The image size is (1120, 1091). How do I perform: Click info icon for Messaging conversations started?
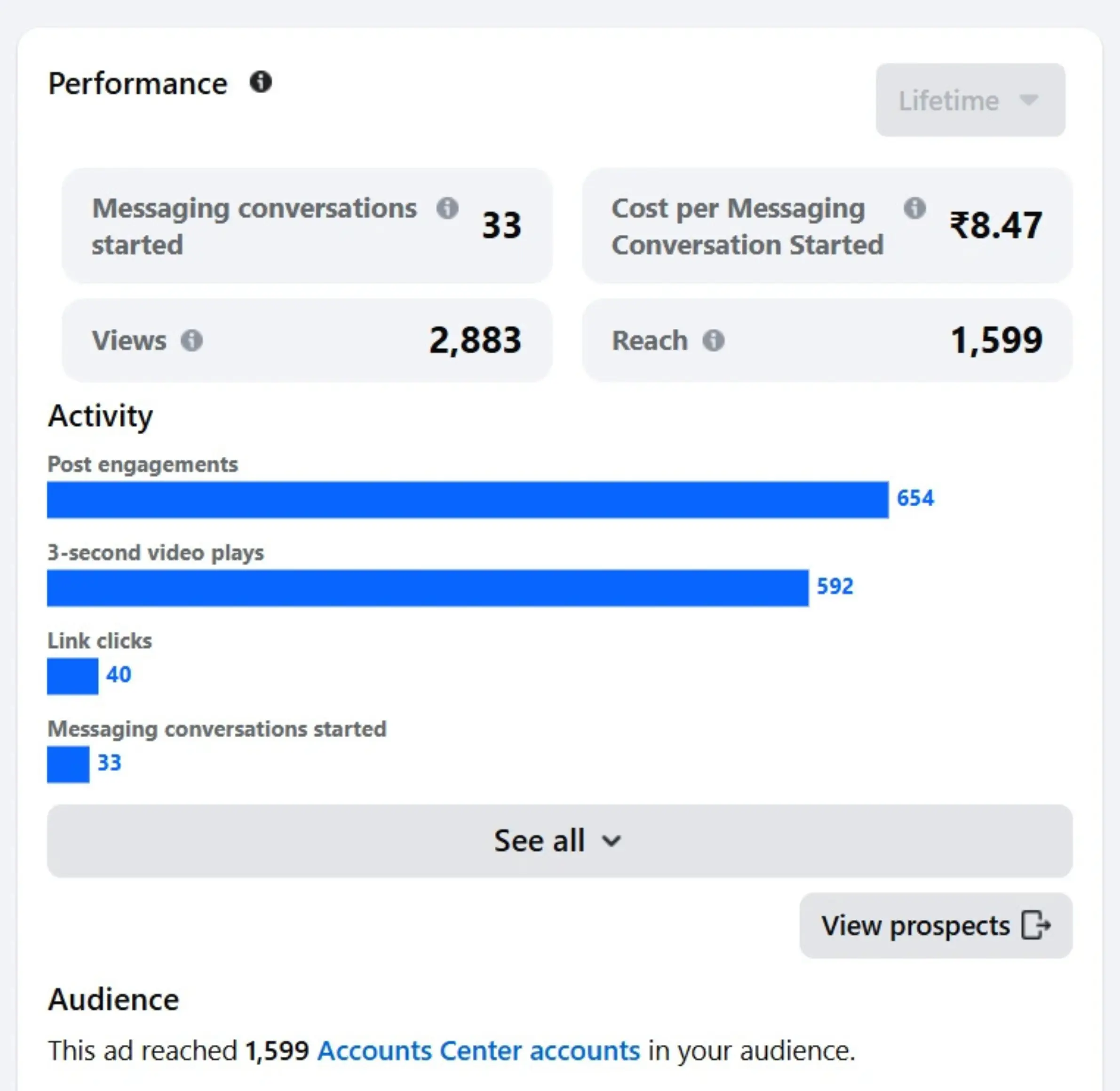click(x=447, y=208)
